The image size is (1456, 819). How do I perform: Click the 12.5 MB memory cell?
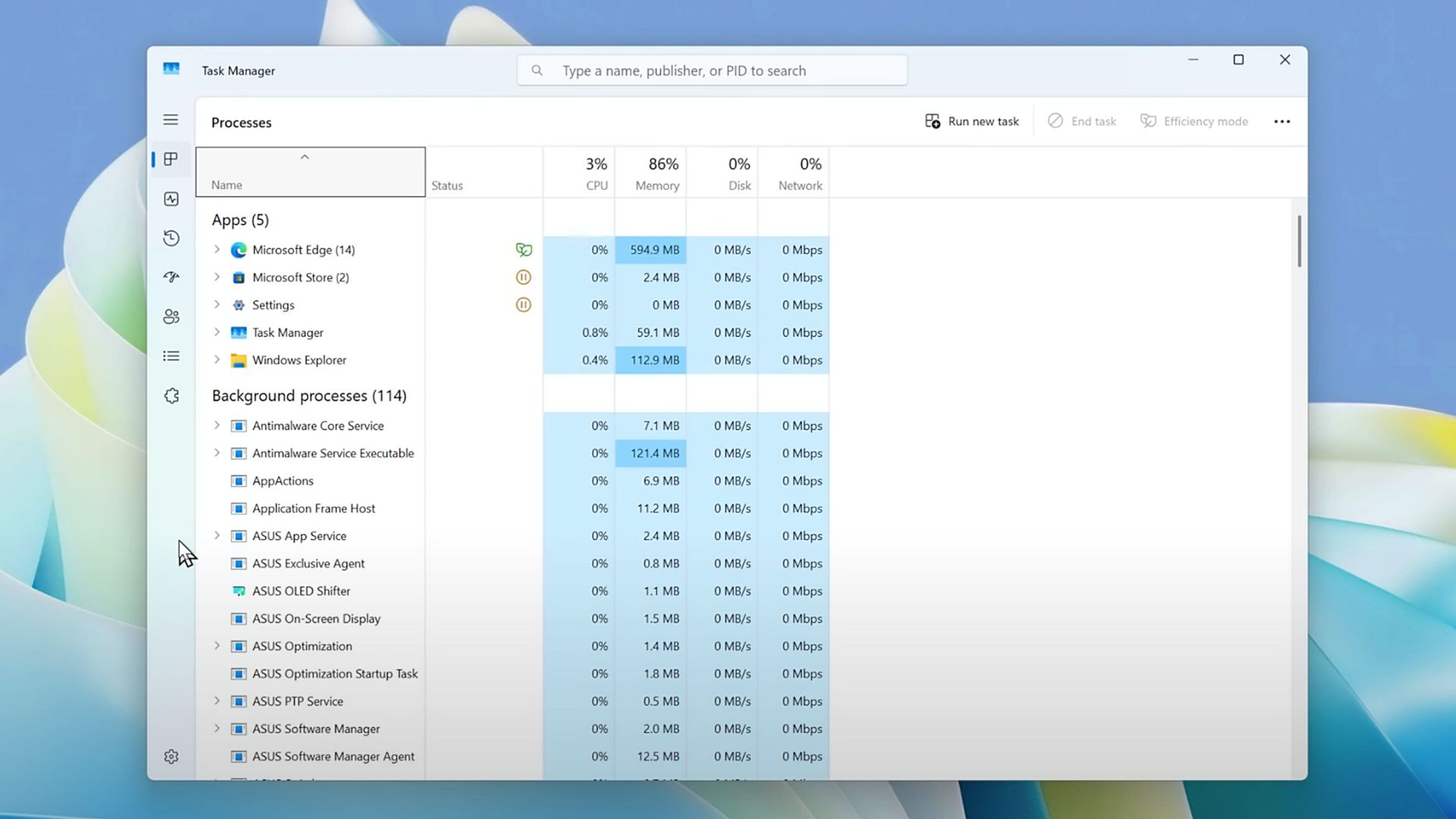pyautogui.click(x=651, y=756)
